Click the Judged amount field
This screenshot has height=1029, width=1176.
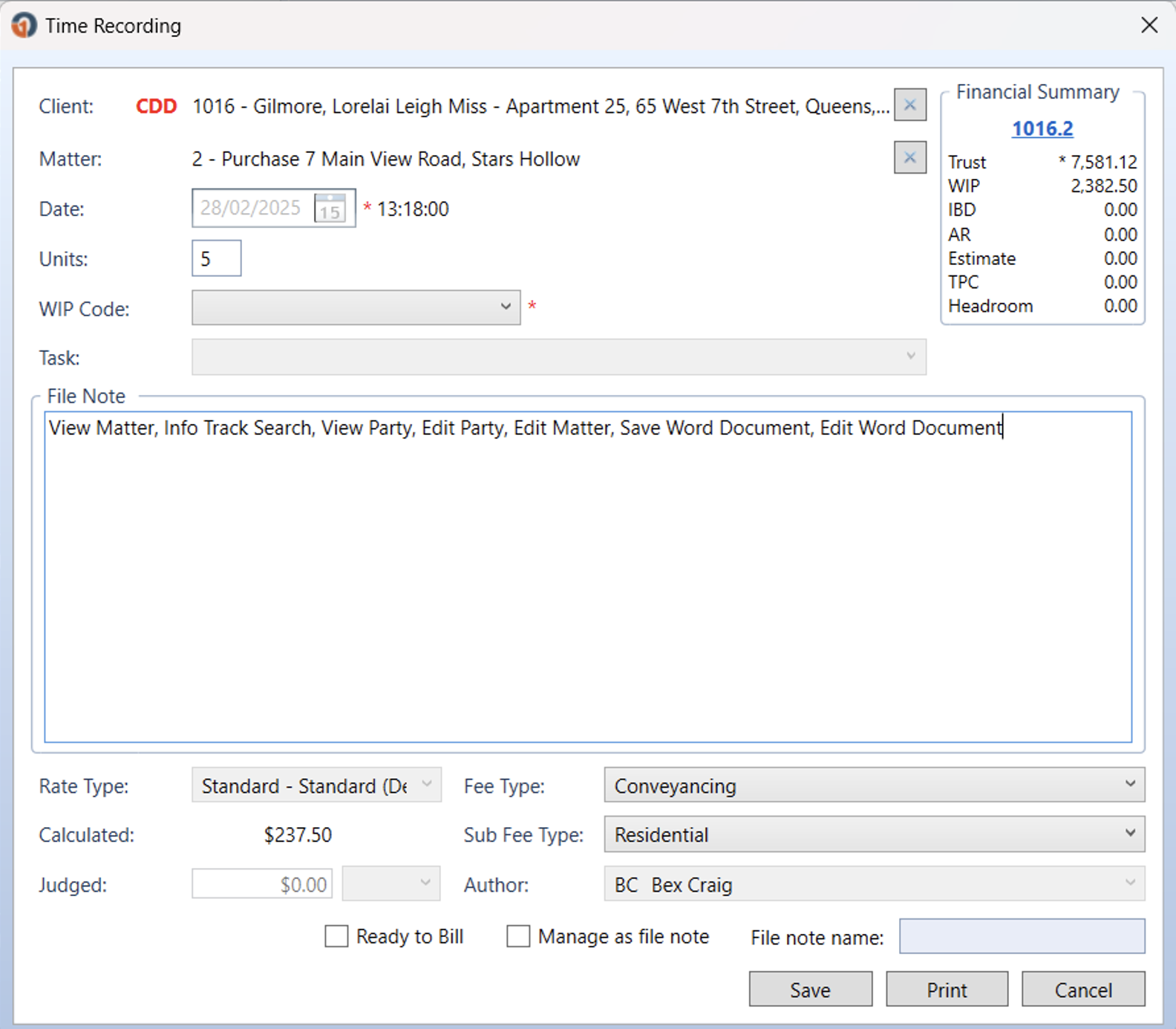coord(262,883)
